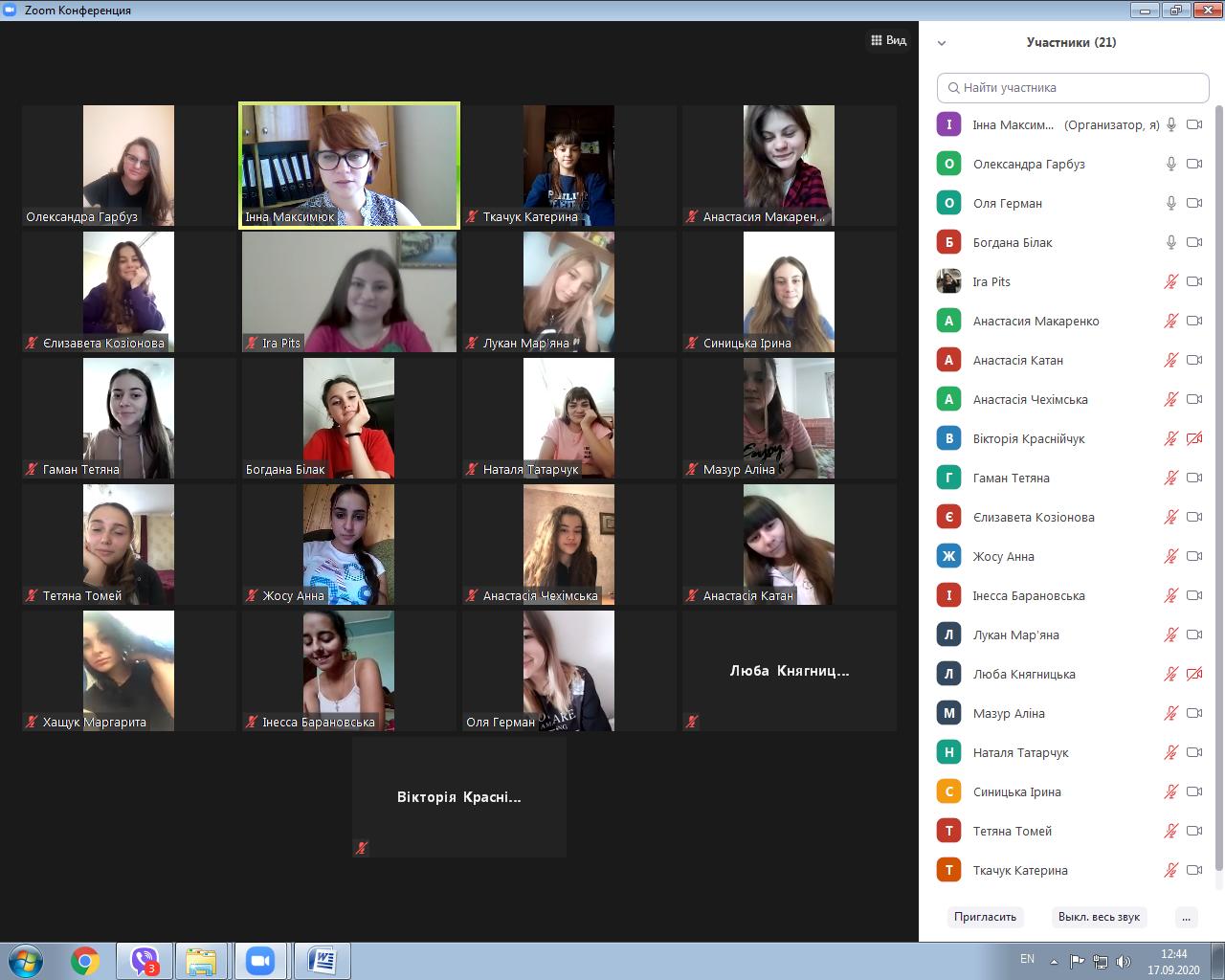Open Google Chrome from taskbar
The height and width of the screenshot is (980, 1225).
coord(85,961)
